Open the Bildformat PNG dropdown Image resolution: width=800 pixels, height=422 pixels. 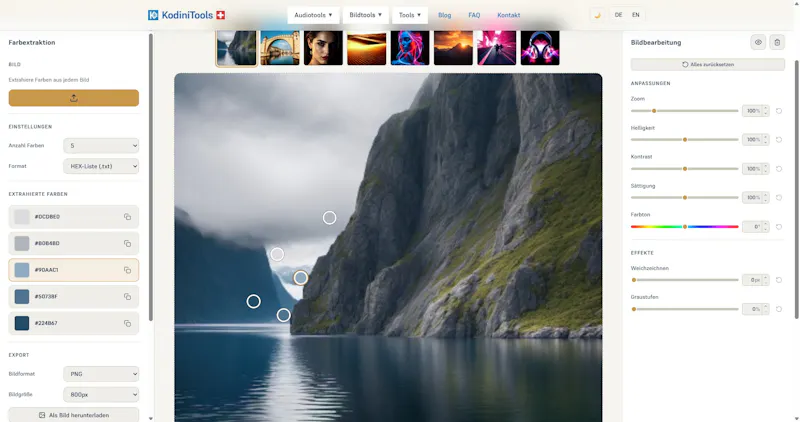click(101, 374)
